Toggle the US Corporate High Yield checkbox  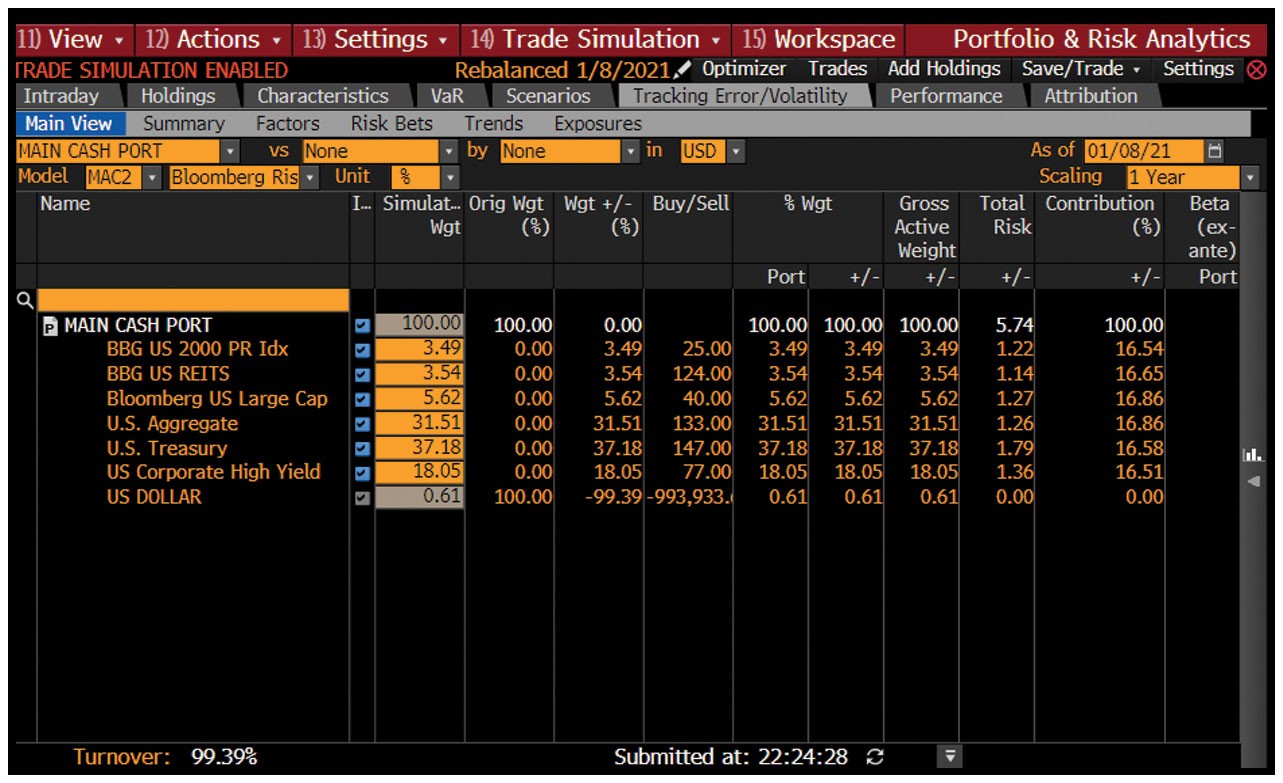[x=362, y=473]
